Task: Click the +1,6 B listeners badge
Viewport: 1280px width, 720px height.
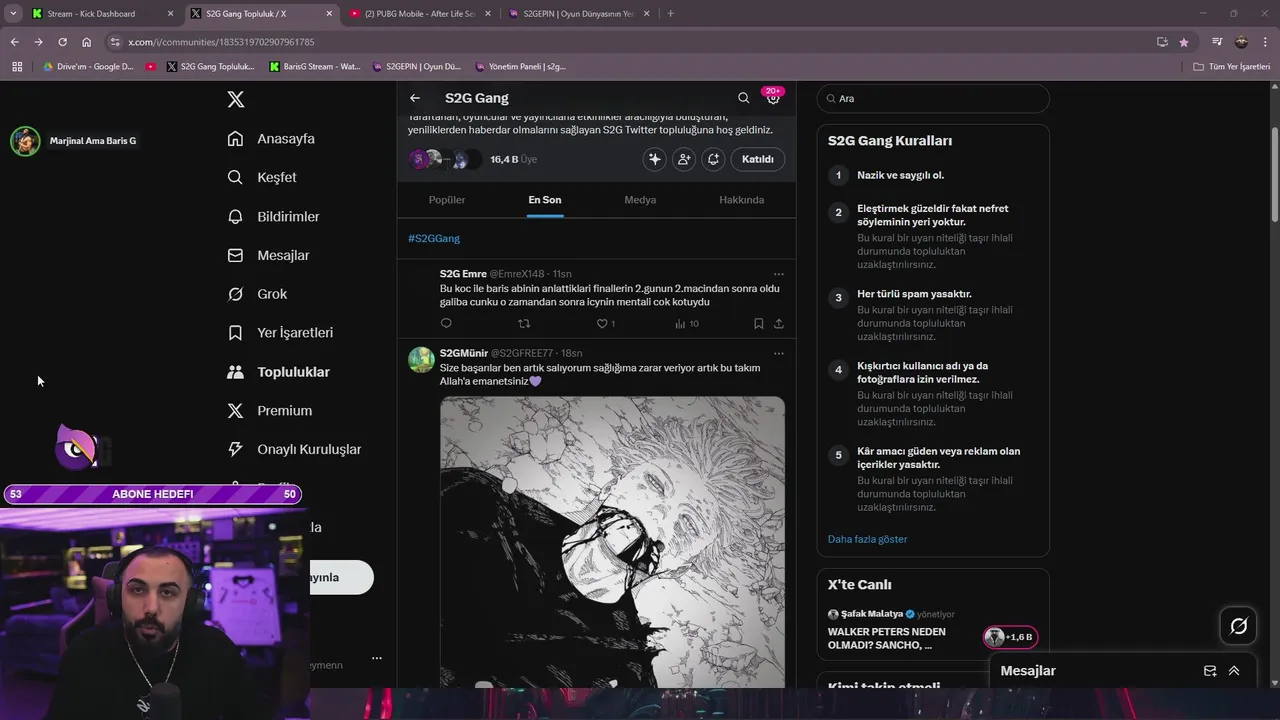Action: pyautogui.click(x=1010, y=637)
